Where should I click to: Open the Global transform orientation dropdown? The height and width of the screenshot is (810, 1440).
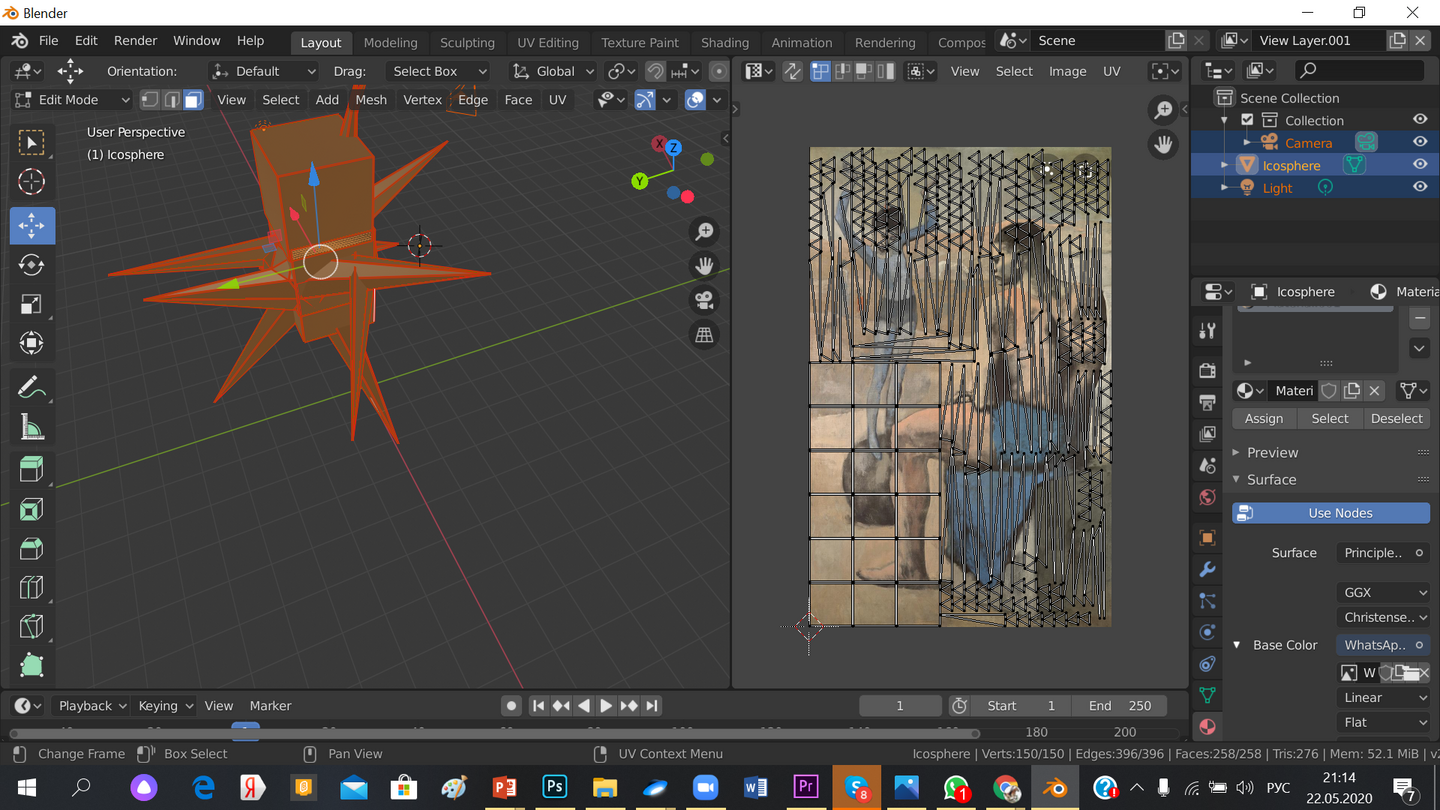[x=552, y=71]
